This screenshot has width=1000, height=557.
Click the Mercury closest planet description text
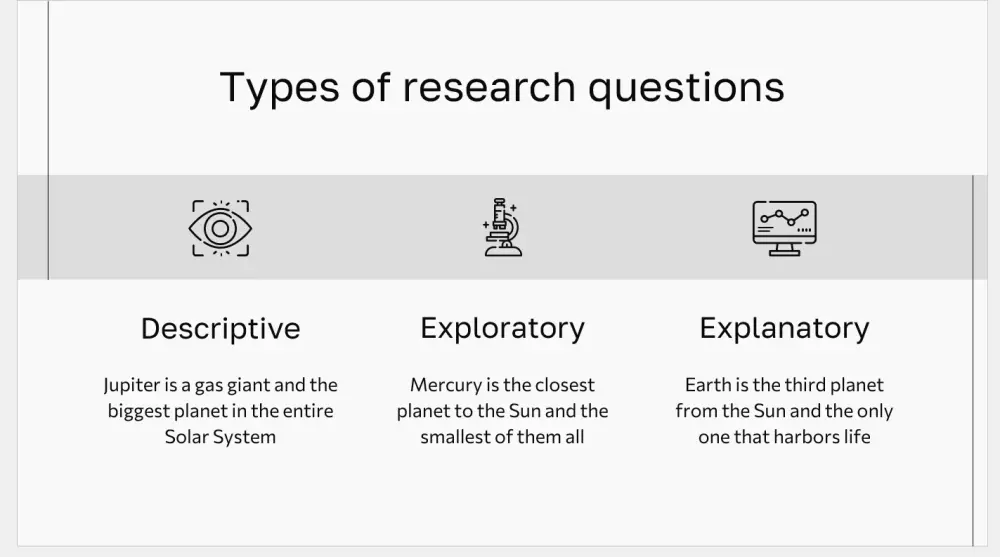click(x=502, y=410)
